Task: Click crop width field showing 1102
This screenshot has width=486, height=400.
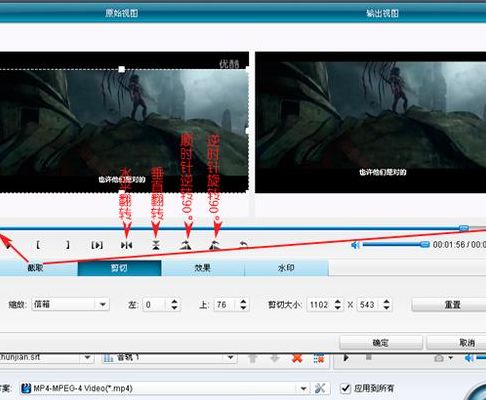Action: point(319,304)
